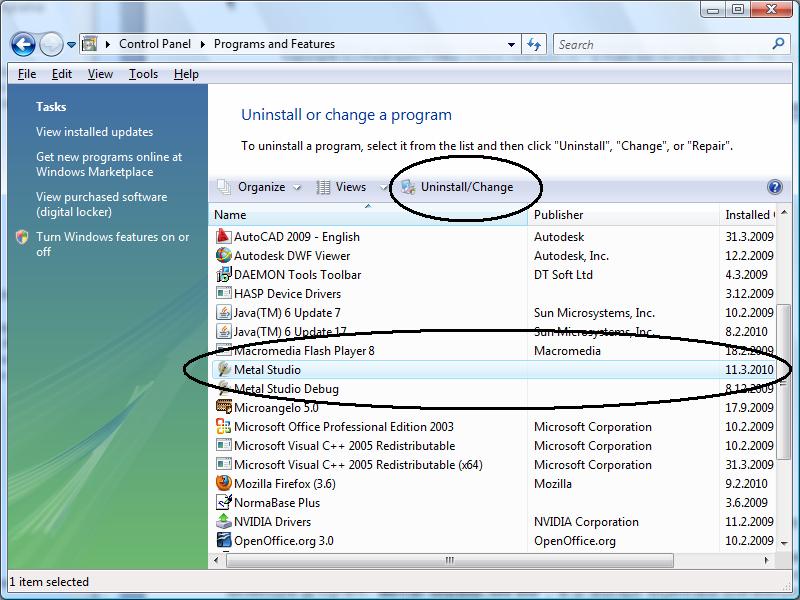Sort by Installed On column header
The image size is (800, 600).
pos(748,215)
